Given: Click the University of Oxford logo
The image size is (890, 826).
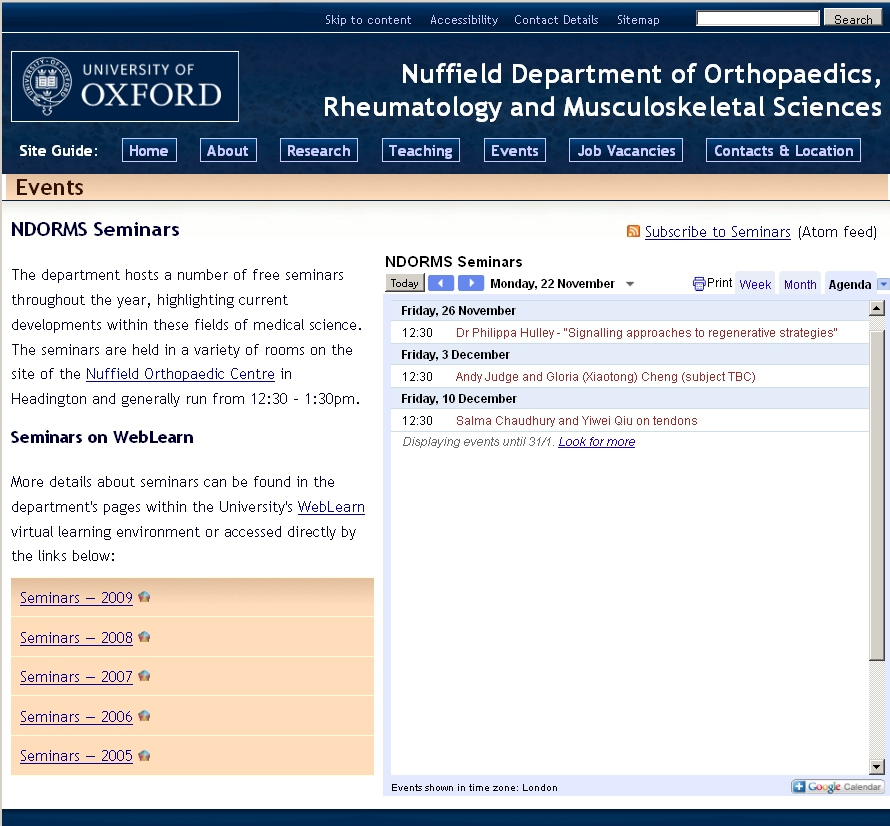Looking at the screenshot, I should tap(125, 87).
